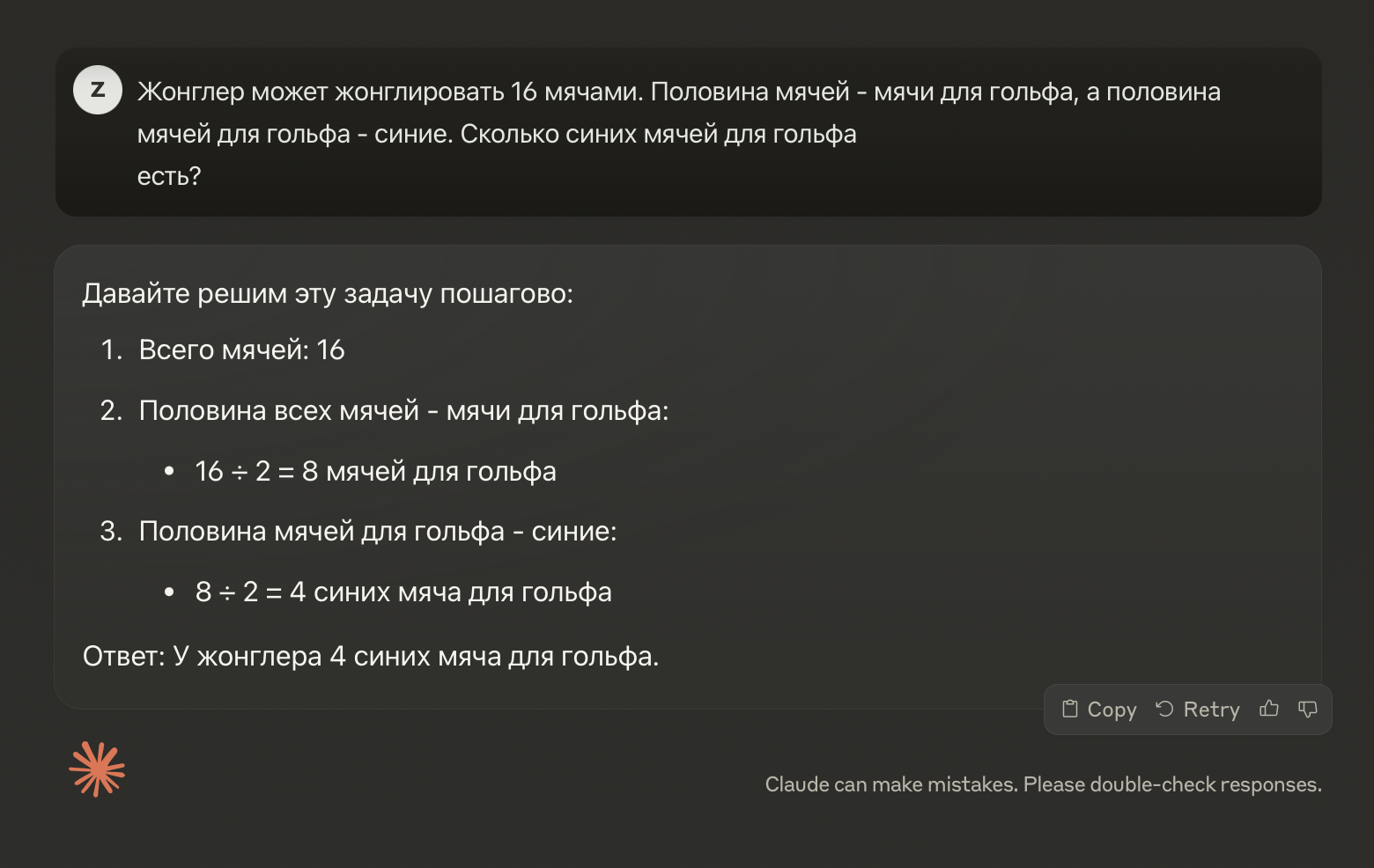This screenshot has height=868, width=1374.
Task: Click step 2 "Половина всех мячей"
Action: 403,410
